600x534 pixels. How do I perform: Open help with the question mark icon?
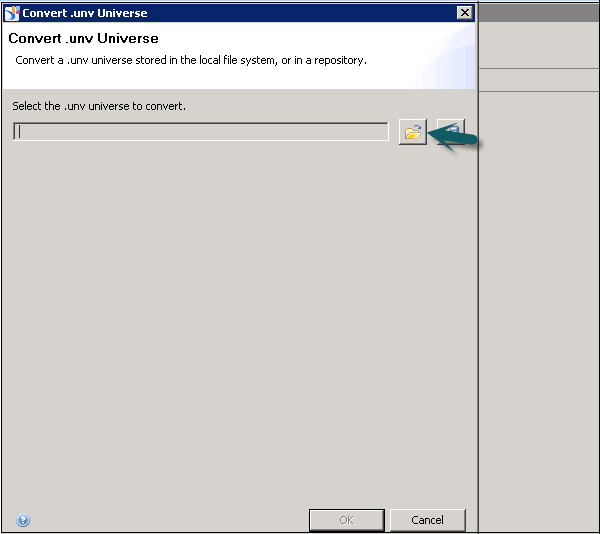pyautogui.click(x=23, y=520)
